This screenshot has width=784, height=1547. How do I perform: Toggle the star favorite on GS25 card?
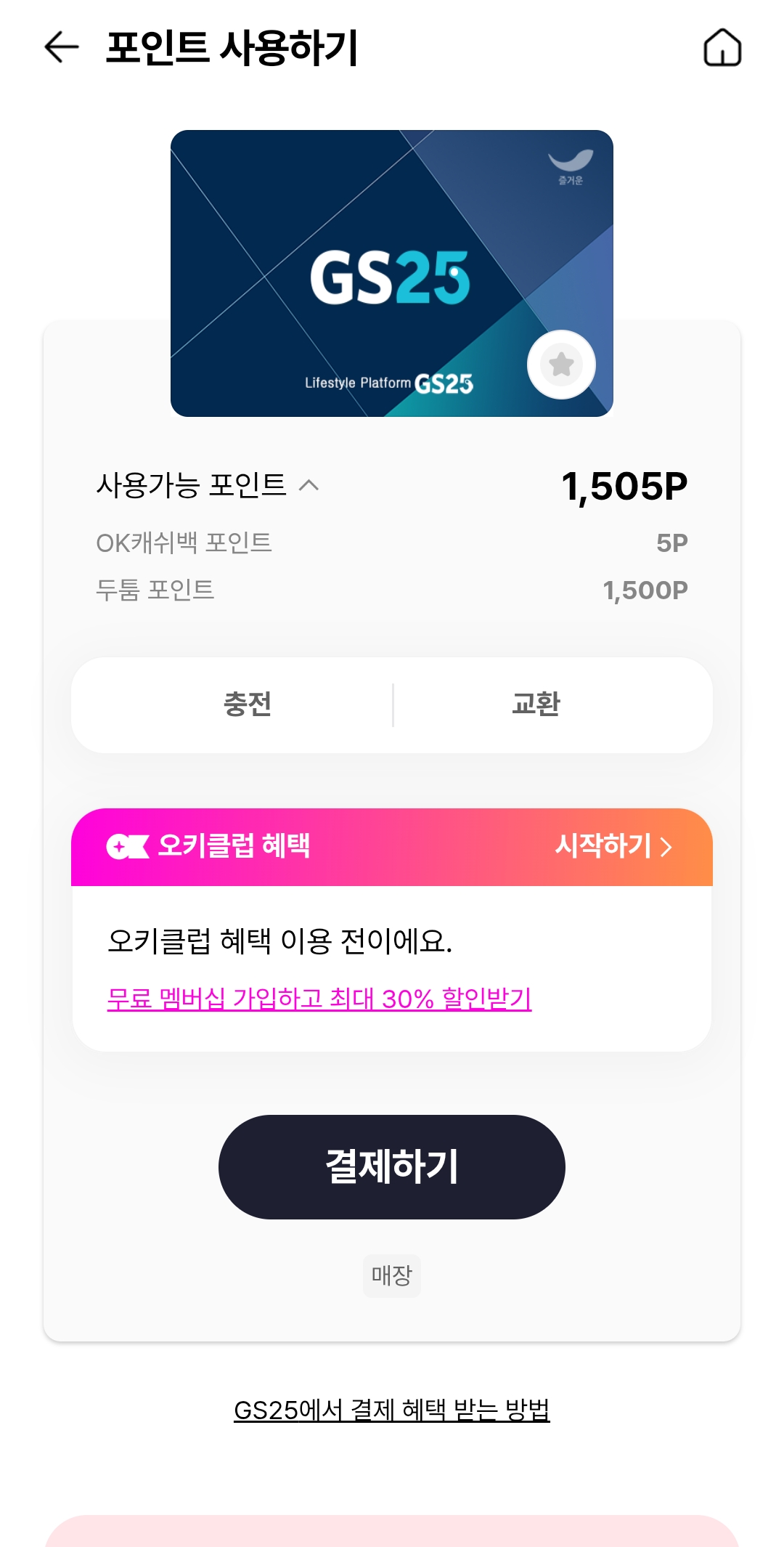pos(561,365)
